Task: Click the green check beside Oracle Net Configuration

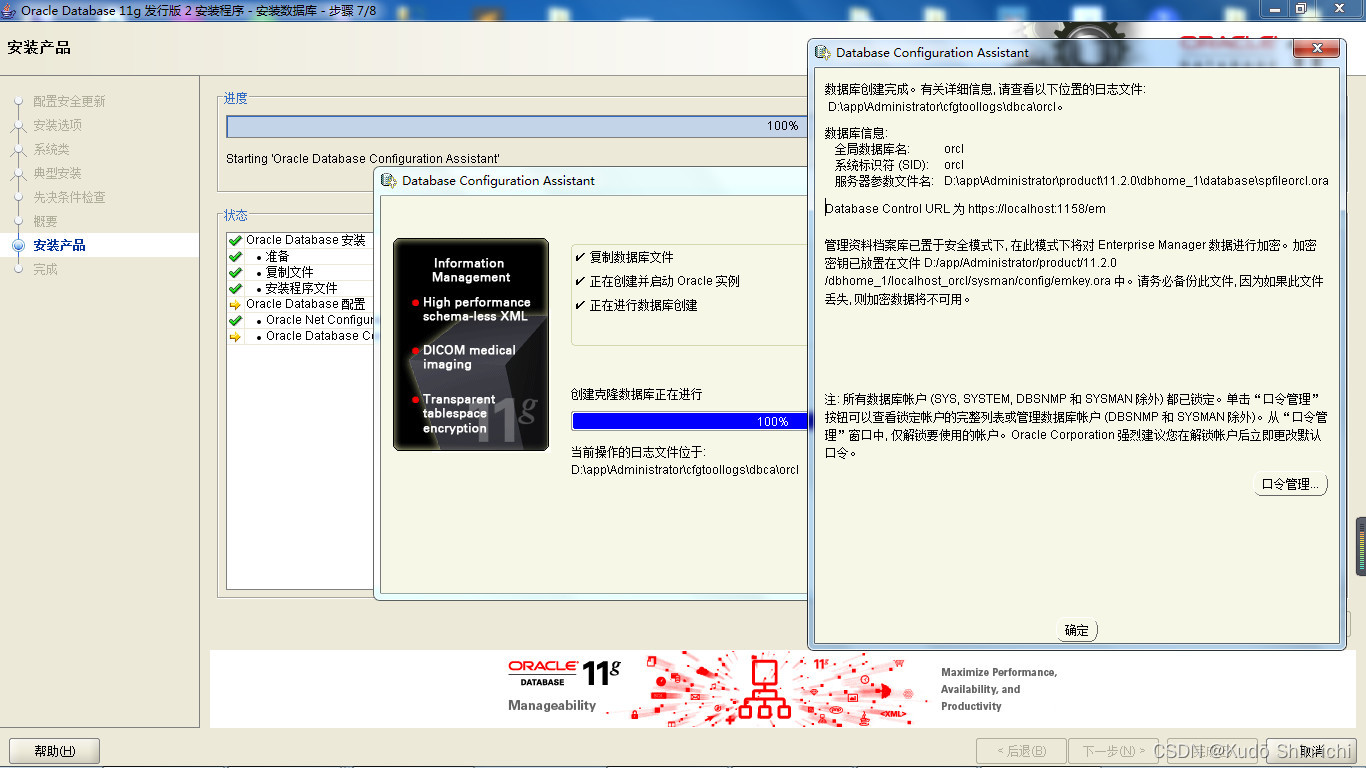Action: pyautogui.click(x=235, y=320)
